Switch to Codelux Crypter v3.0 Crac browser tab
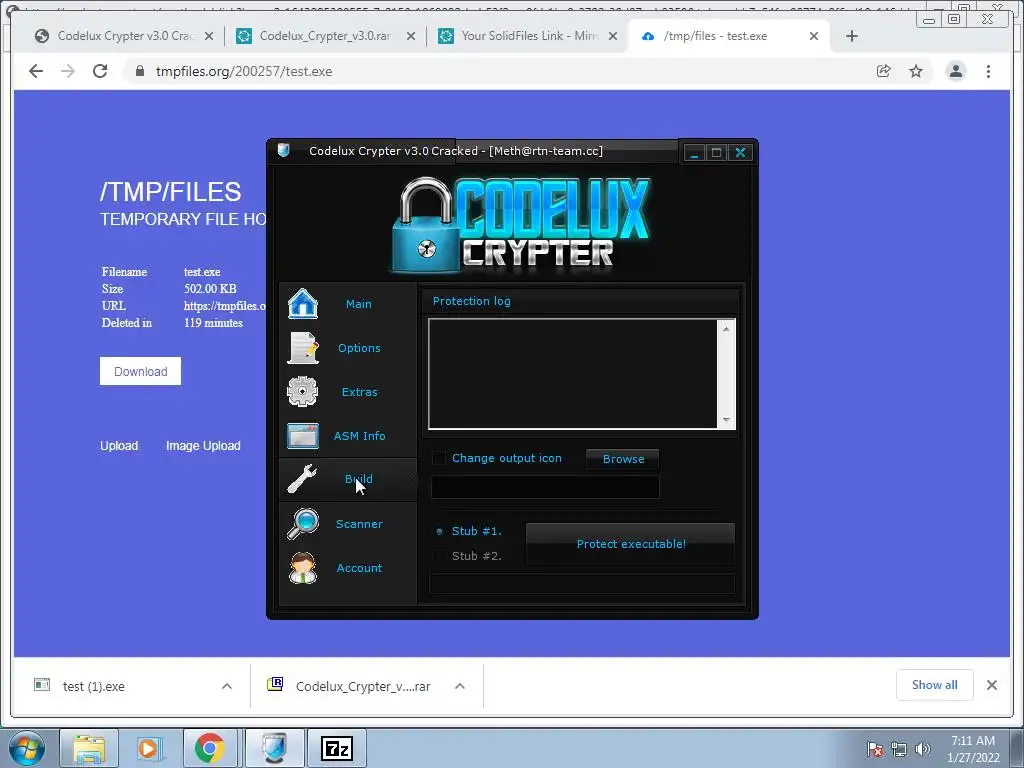1024x768 pixels. [124, 36]
